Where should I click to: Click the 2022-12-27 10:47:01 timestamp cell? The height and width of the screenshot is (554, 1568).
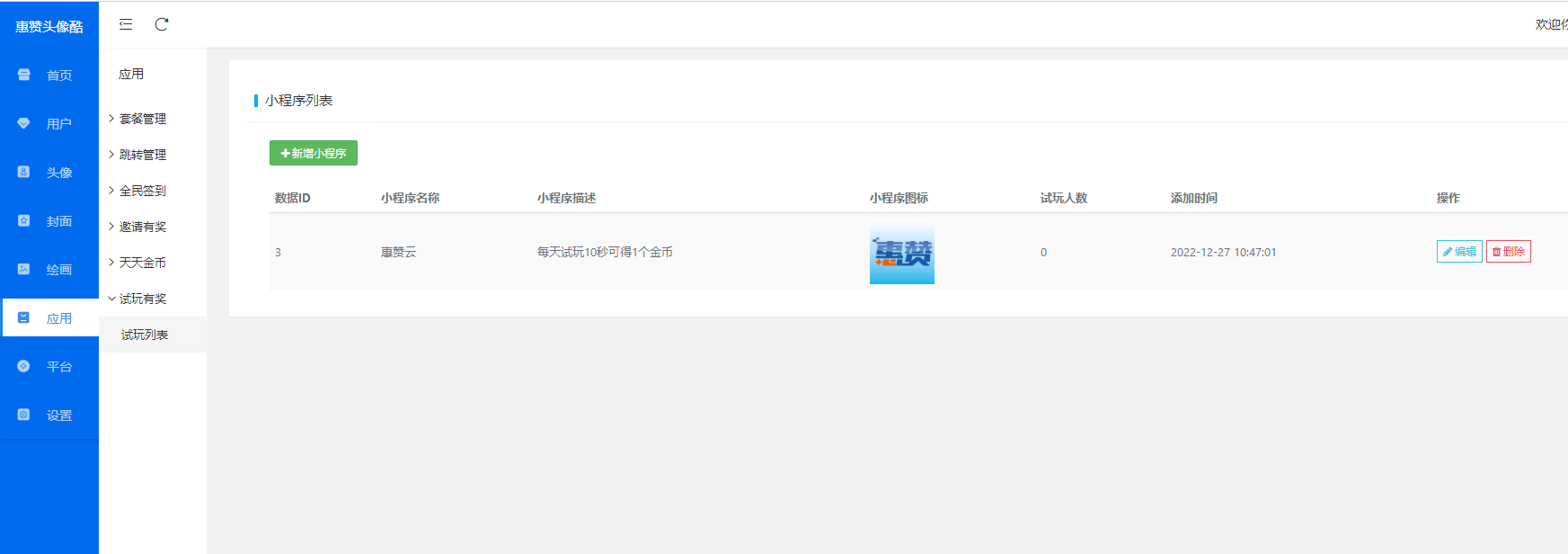point(1223,253)
